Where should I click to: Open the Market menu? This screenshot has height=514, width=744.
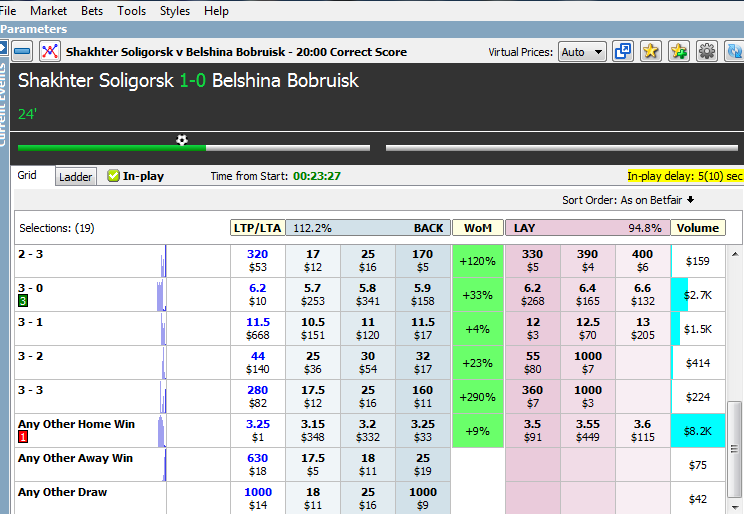[x=48, y=11]
